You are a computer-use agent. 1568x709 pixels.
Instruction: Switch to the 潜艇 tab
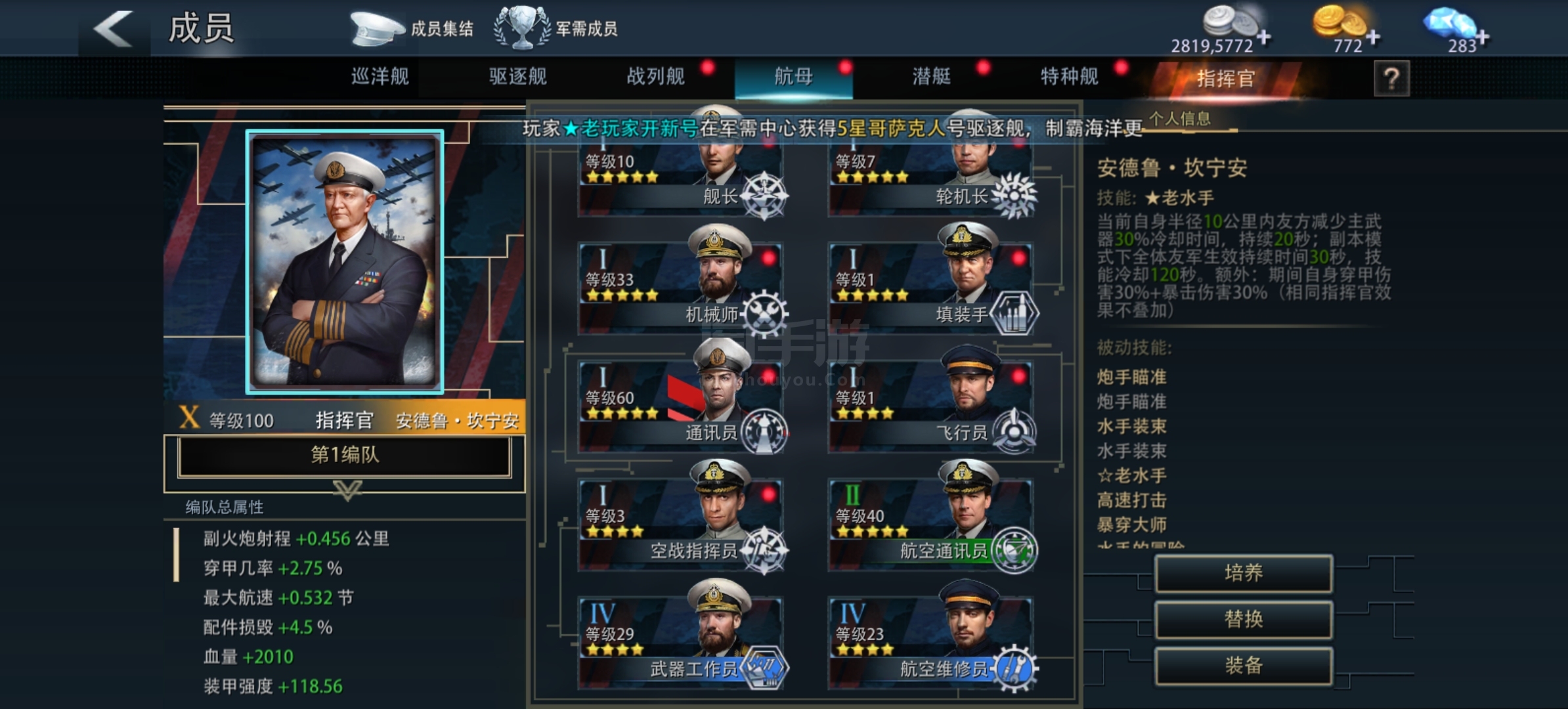(x=932, y=77)
